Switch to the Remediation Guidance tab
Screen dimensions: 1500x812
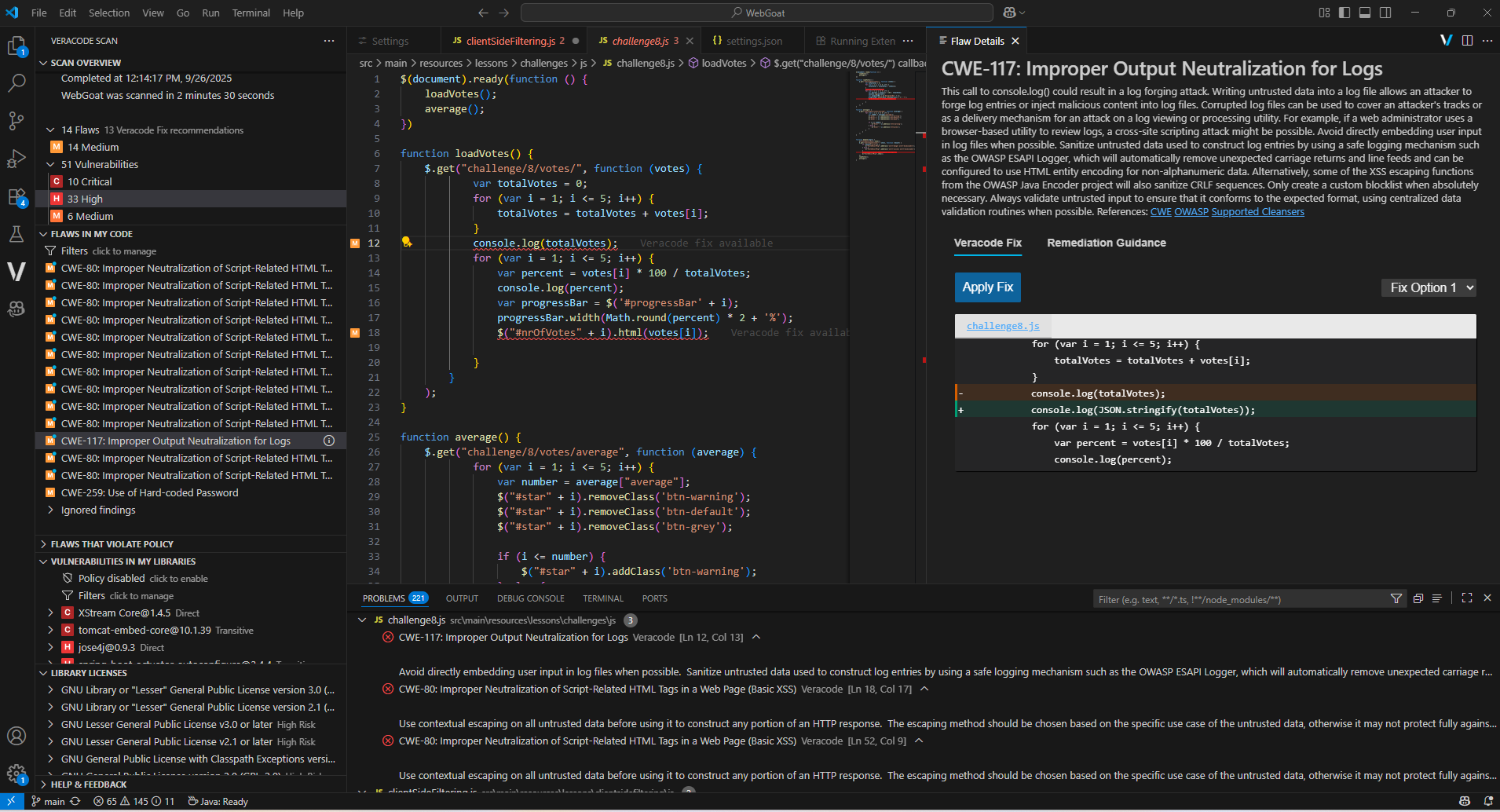[x=1106, y=243]
